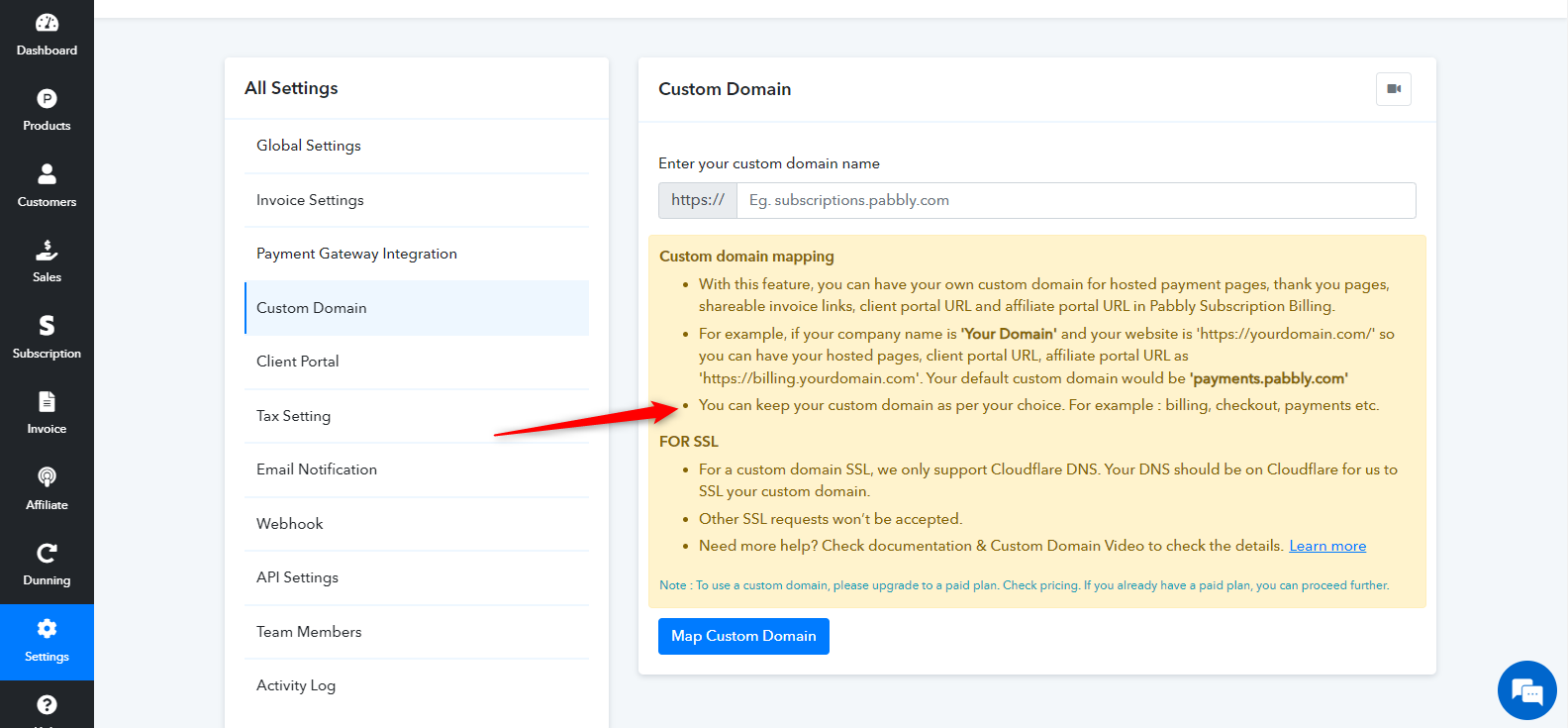Screen dimensions: 1568x728
Task: Click the Map Custom Domain button
Action: coord(743,636)
